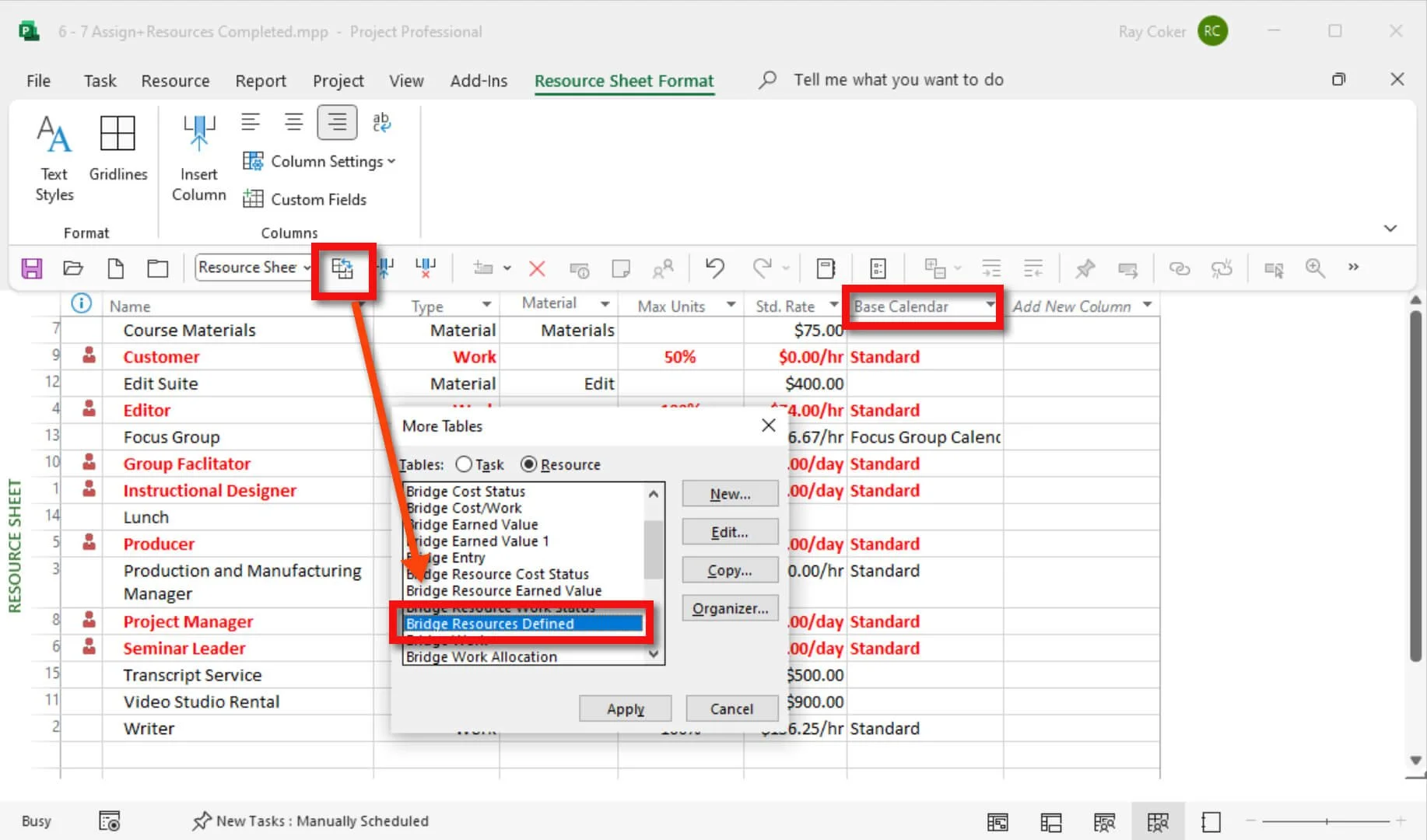Open Gridlines formatting

click(117, 148)
